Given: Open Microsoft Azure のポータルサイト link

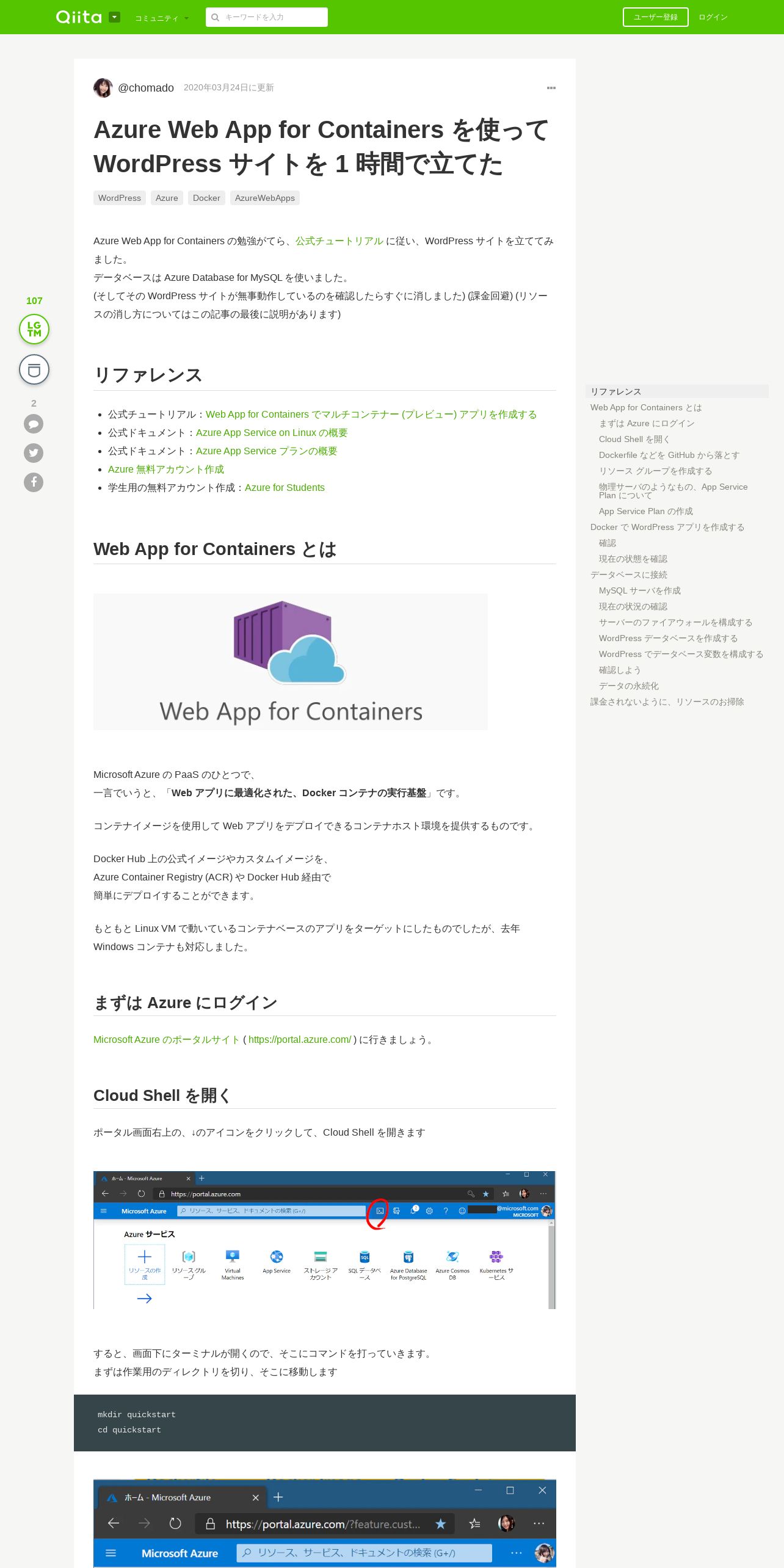Looking at the screenshot, I should coord(167,1040).
